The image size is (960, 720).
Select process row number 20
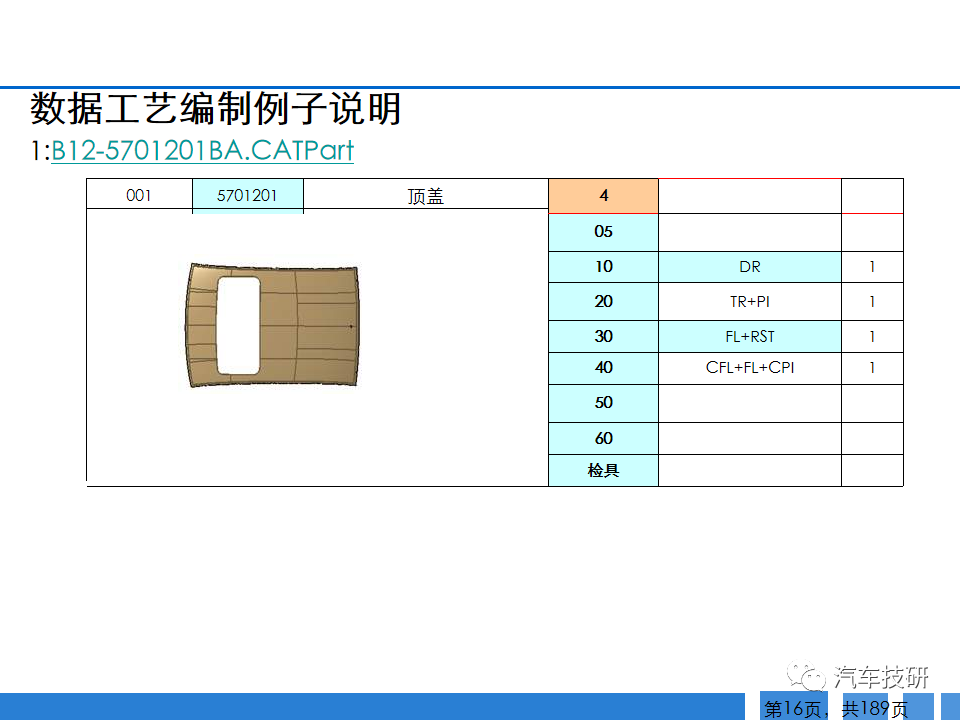coord(604,301)
